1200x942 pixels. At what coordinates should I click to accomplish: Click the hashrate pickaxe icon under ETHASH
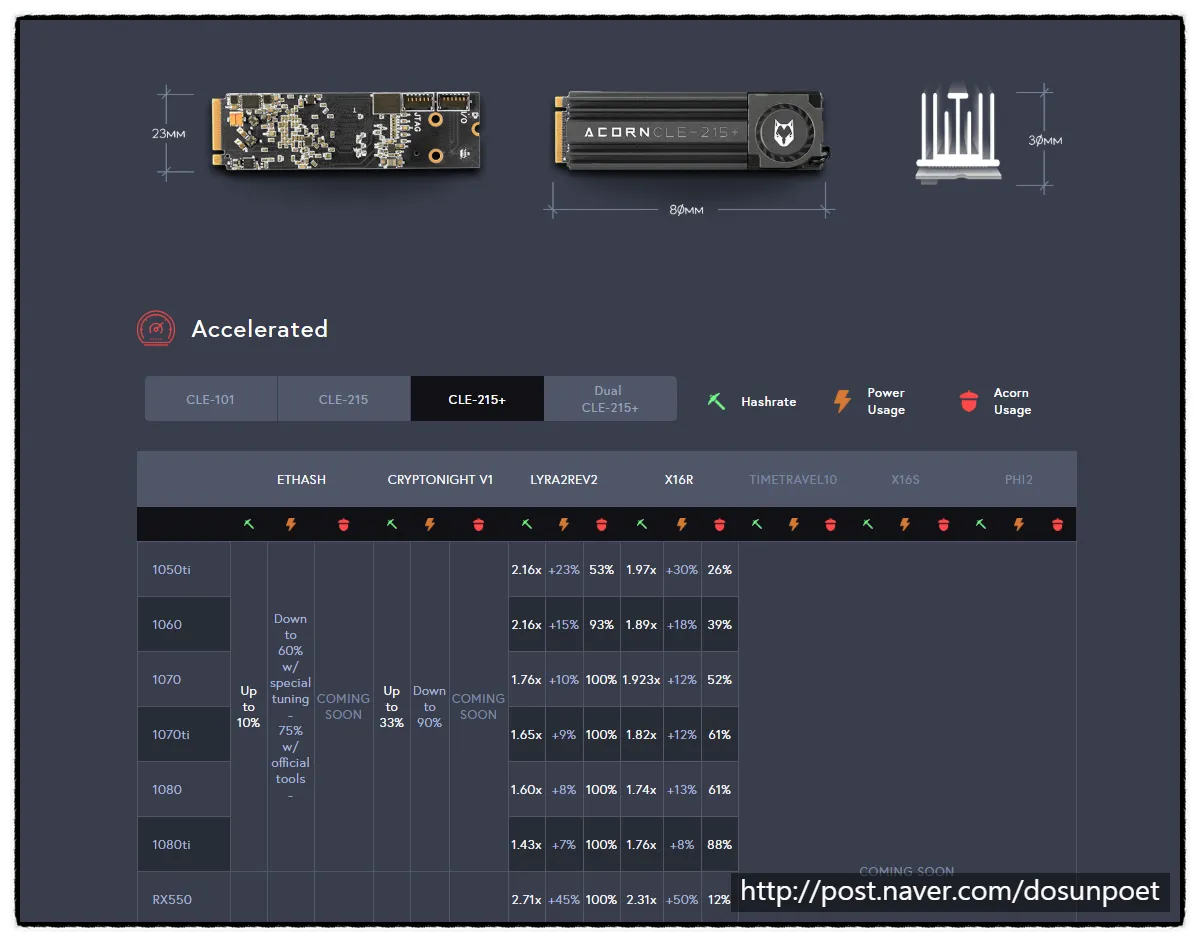(x=249, y=524)
